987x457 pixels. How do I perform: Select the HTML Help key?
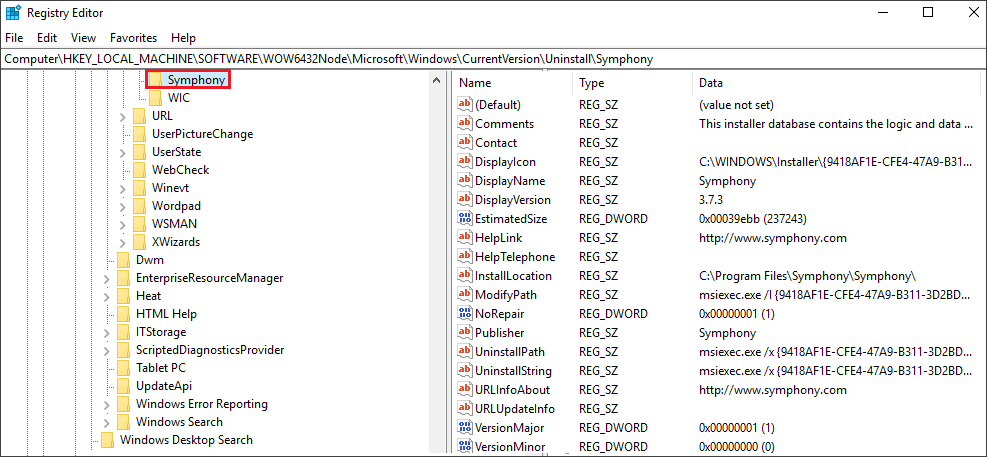[166, 313]
